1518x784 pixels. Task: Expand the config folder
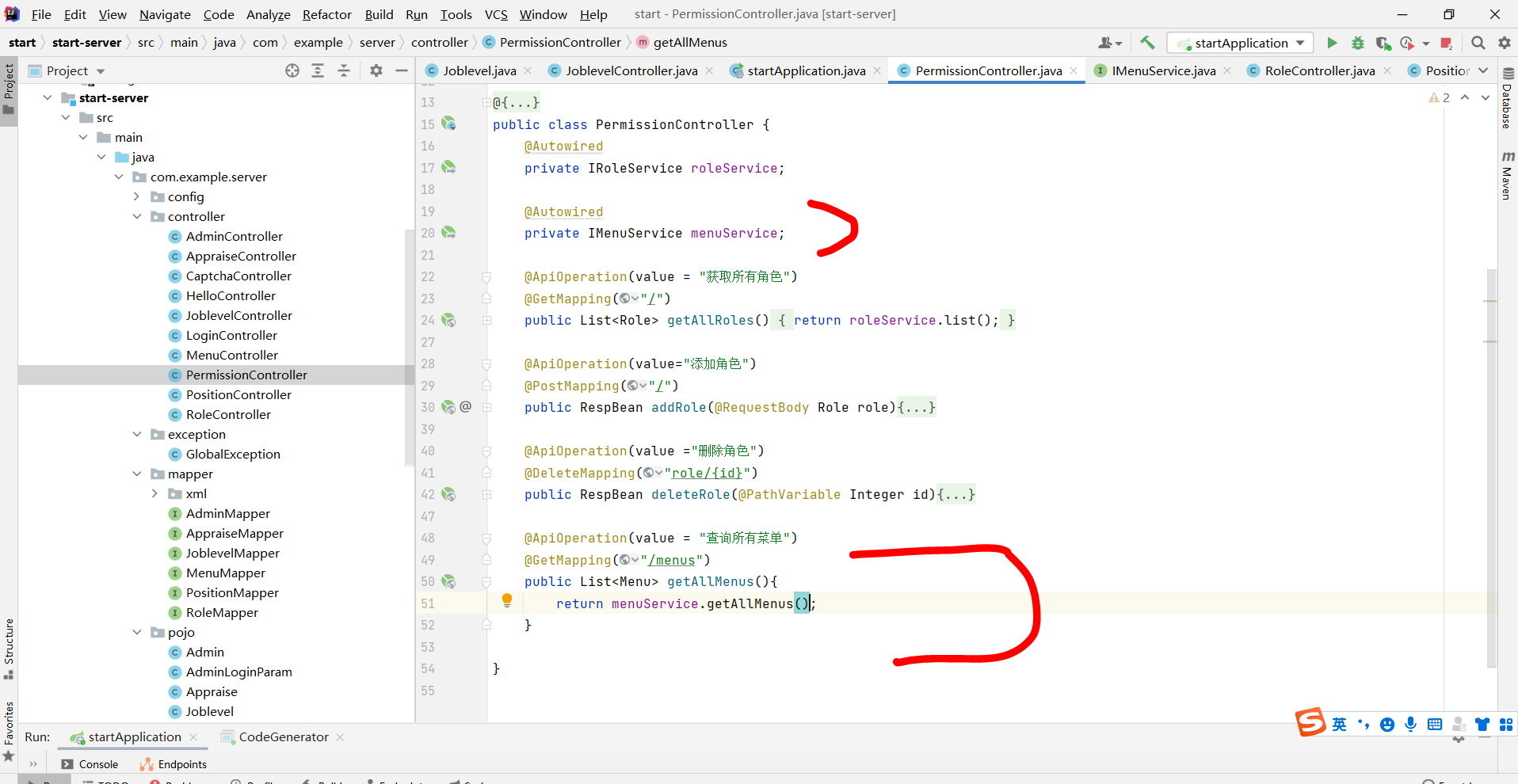click(x=137, y=196)
